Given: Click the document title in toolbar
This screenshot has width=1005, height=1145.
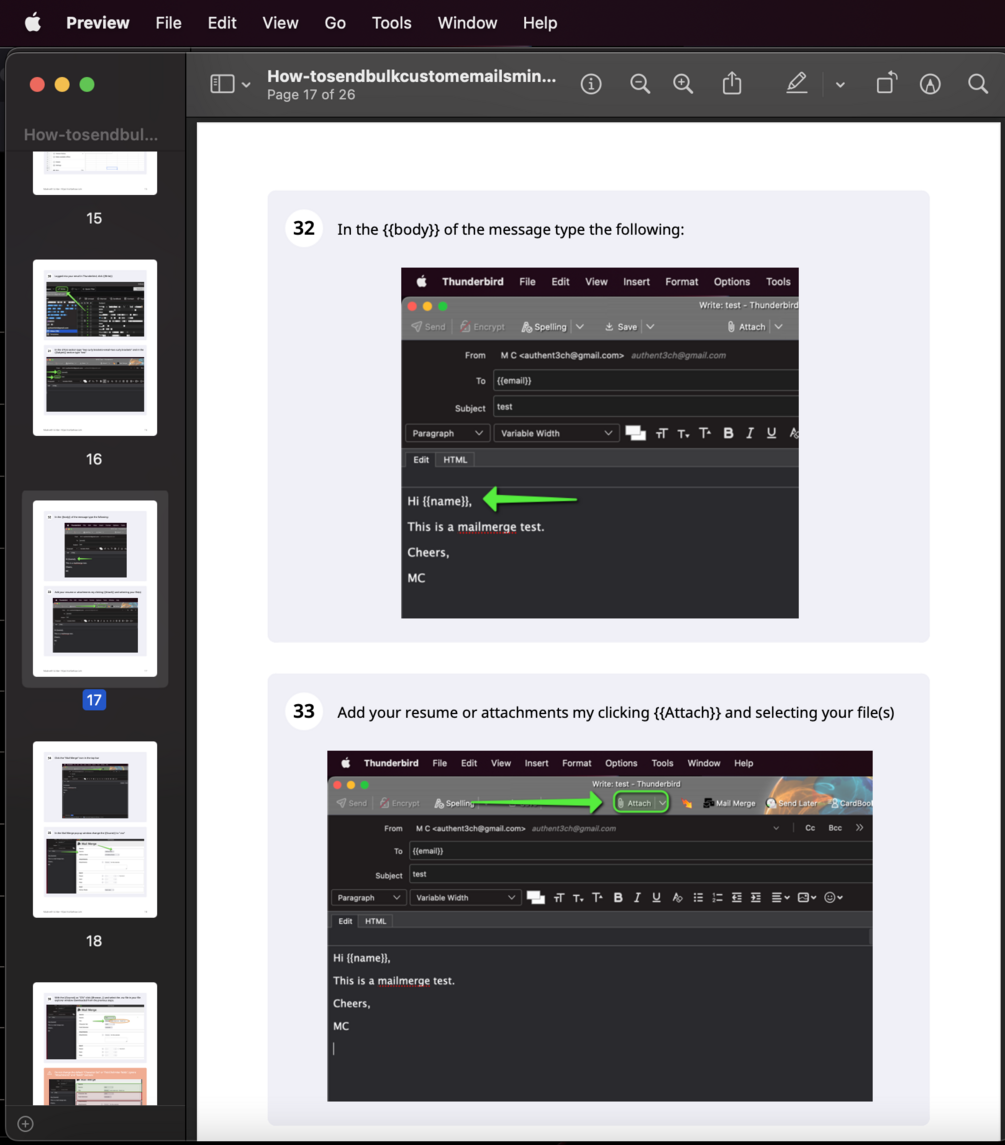Looking at the screenshot, I should (x=411, y=76).
